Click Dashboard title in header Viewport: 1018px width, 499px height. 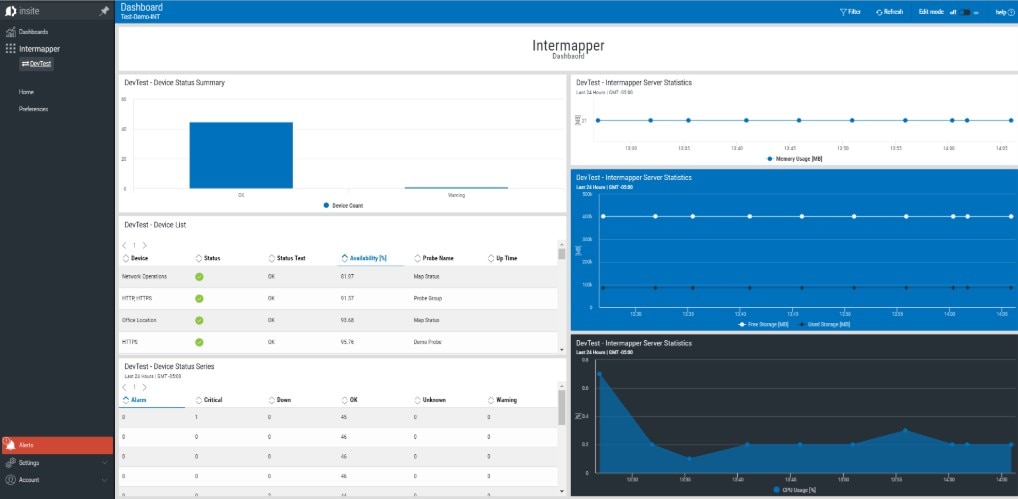click(142, 7)
